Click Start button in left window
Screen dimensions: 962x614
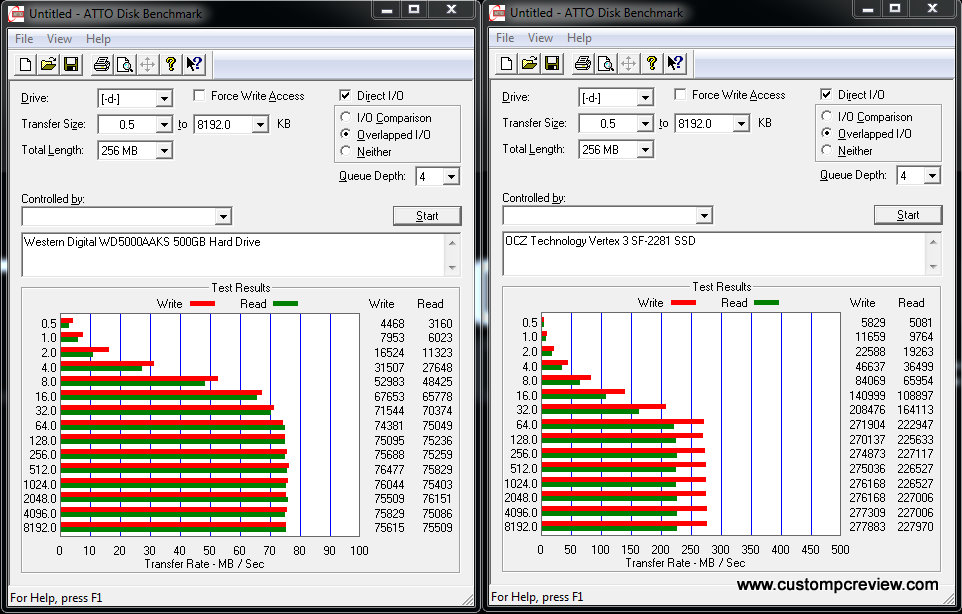[427, 216]
